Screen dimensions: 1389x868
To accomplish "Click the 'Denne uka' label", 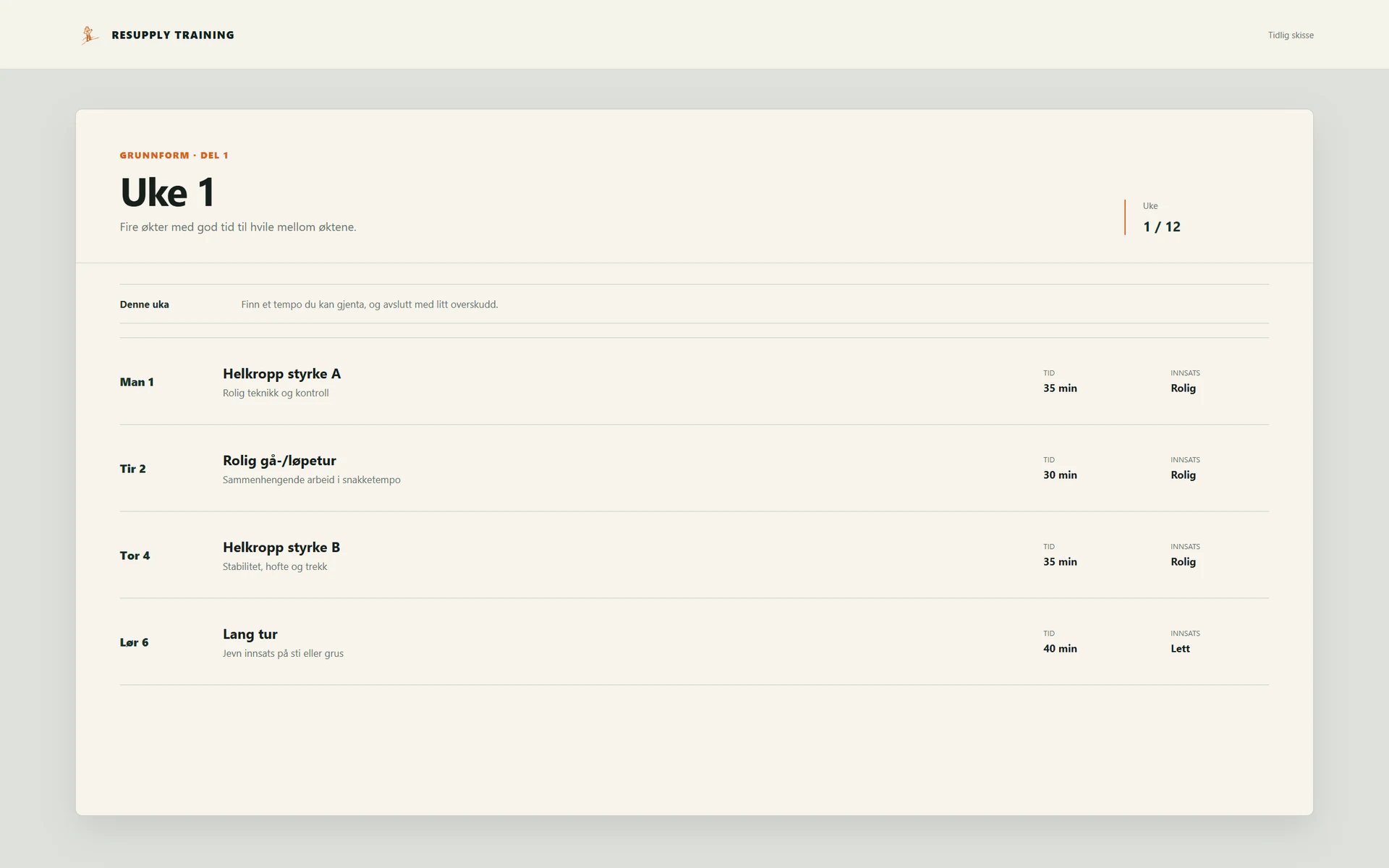I will (x=144, y=305).
